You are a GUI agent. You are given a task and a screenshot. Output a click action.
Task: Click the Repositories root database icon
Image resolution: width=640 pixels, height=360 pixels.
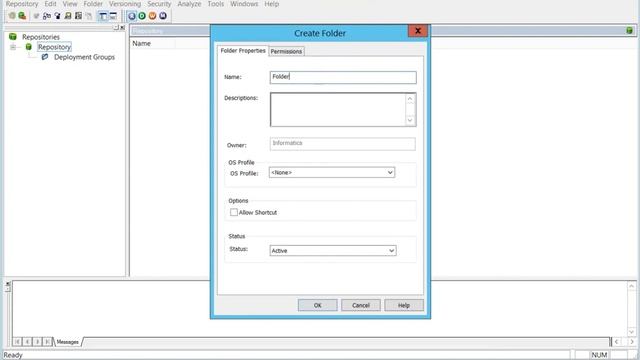(13, 37)
